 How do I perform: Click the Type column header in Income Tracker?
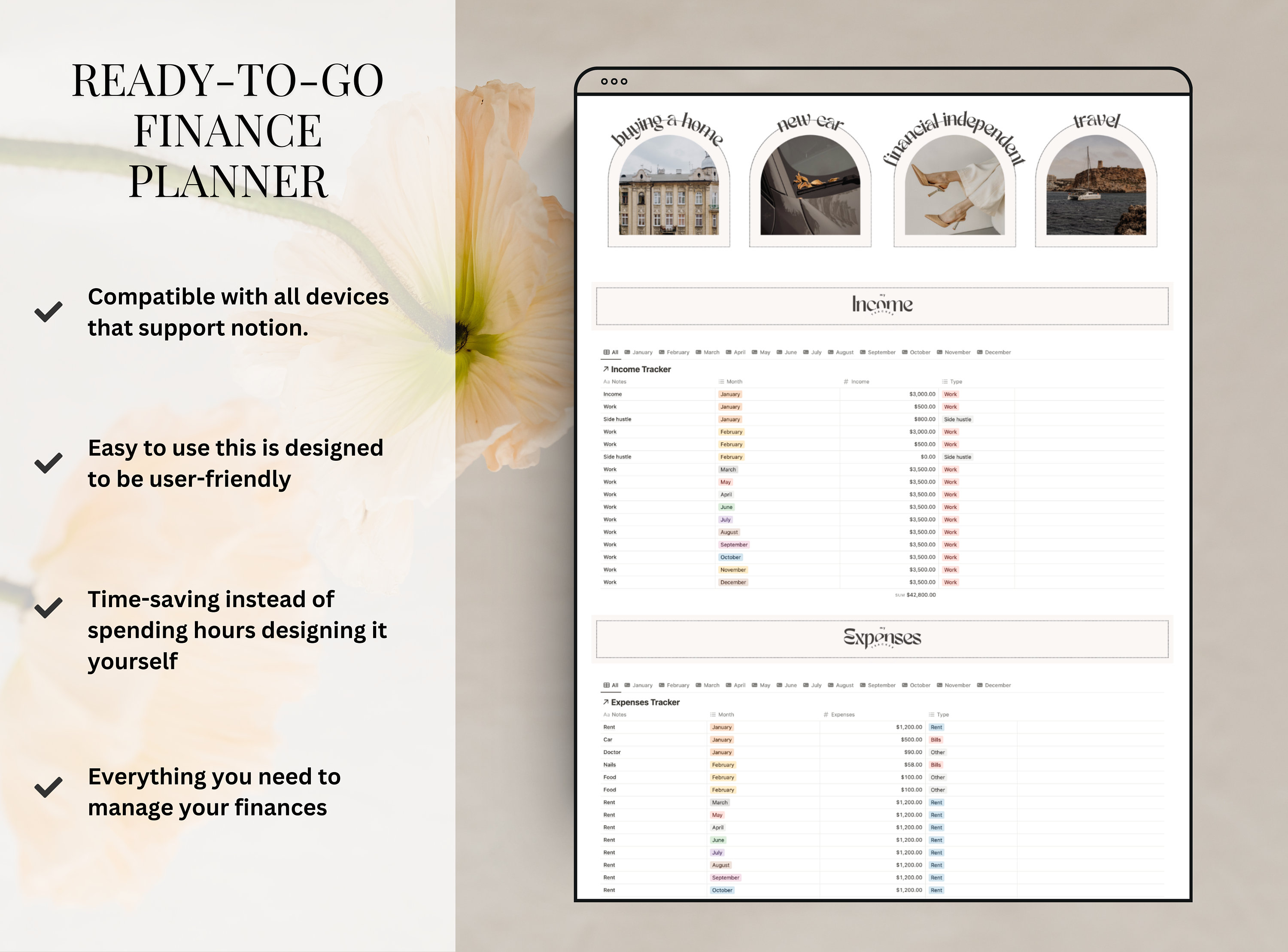tap(952, 381)
